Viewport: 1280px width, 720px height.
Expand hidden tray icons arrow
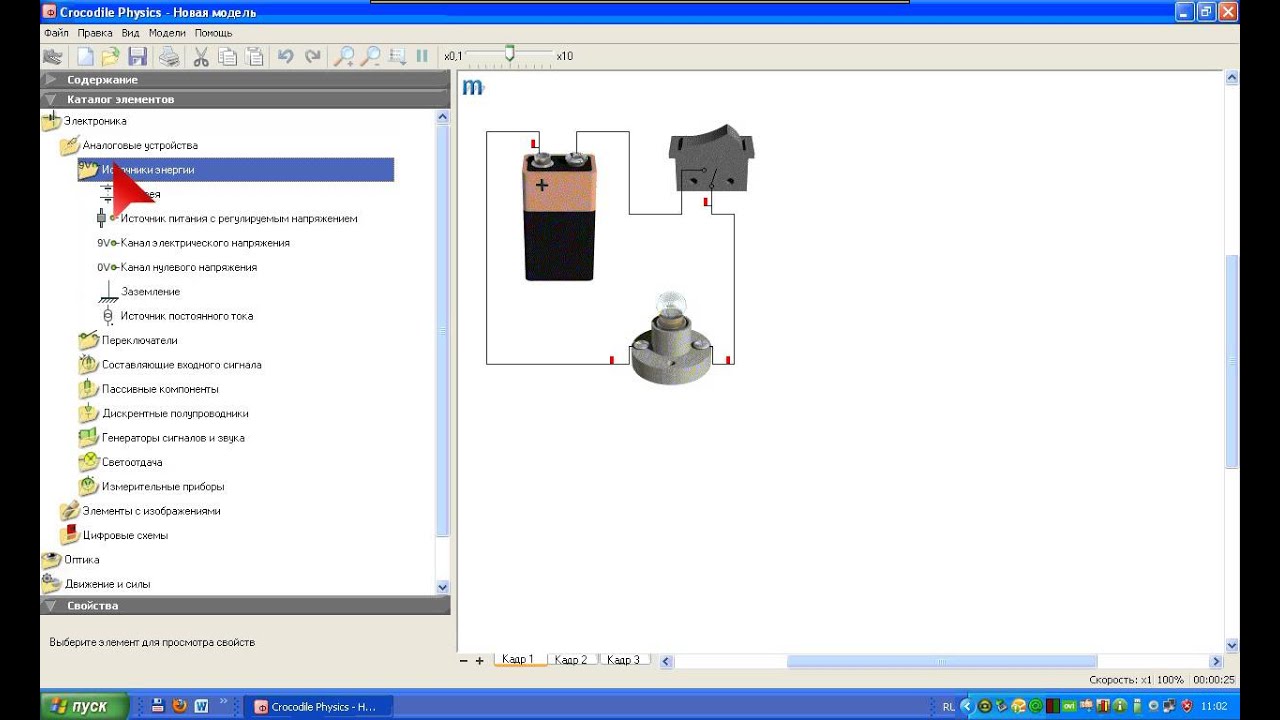[x=965, y=707]
